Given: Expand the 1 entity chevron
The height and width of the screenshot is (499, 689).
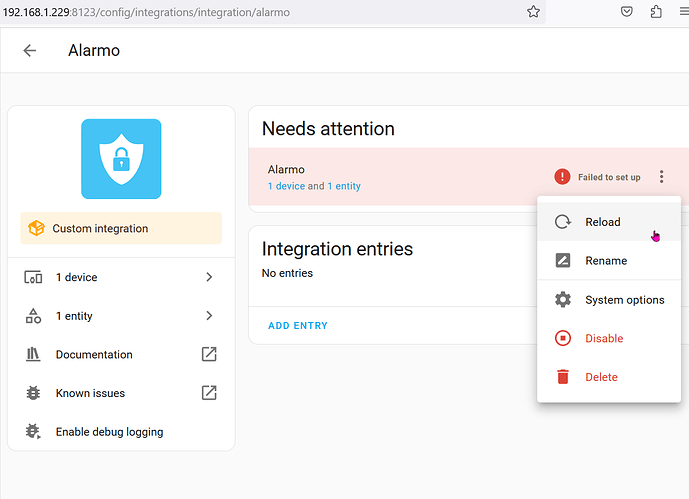Looking at the screenshot, I should tap(209, 316).
